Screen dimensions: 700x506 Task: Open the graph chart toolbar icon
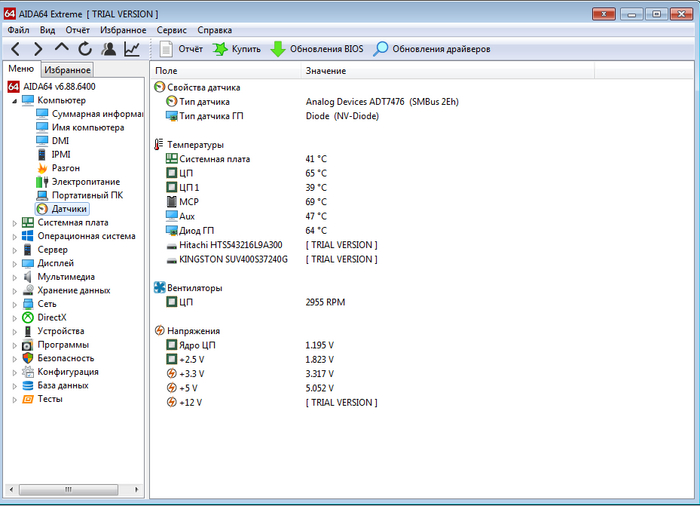pyautogui.click(x=132, y=49)
